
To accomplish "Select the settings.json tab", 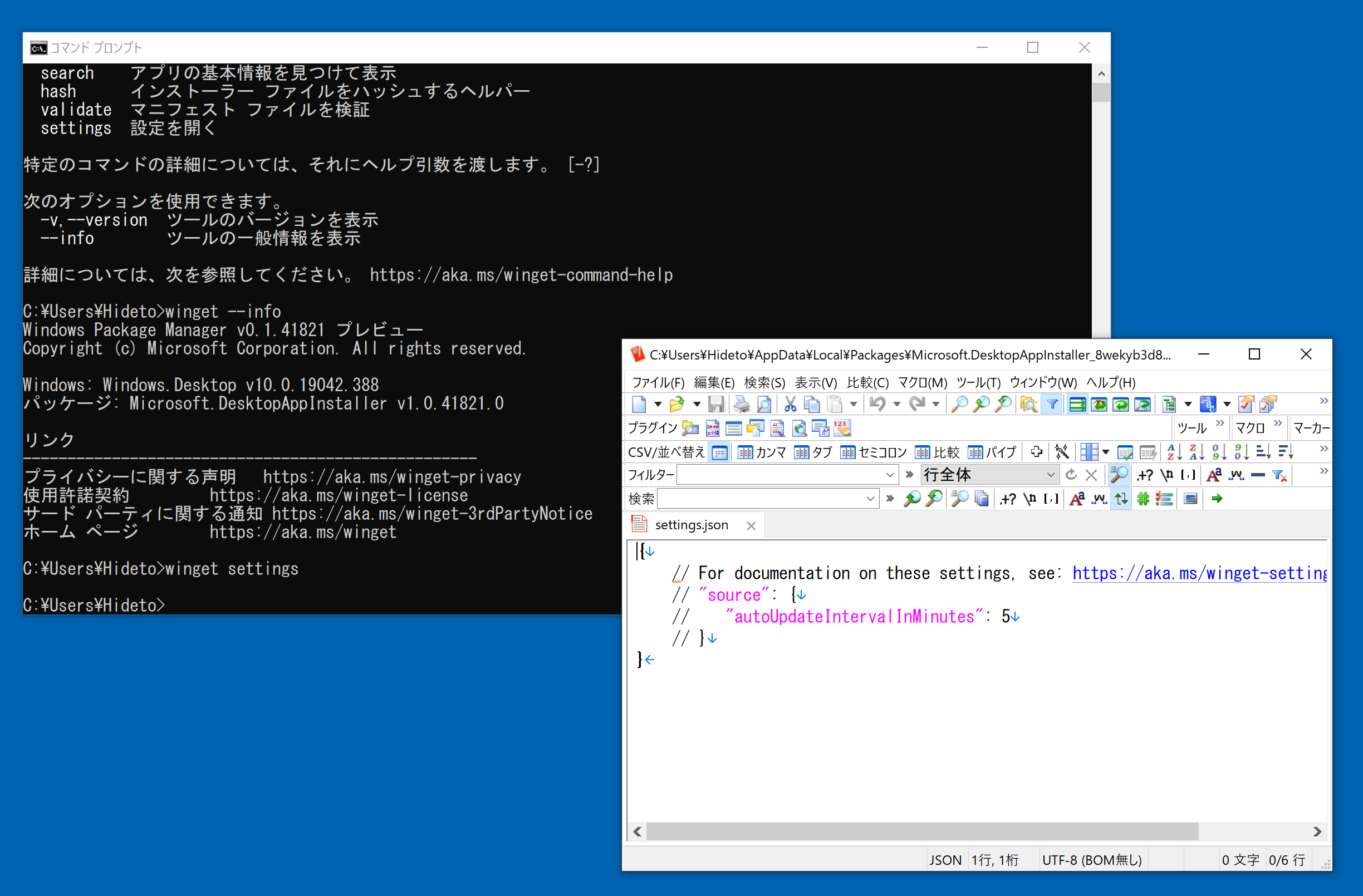I will pos(693,524).
